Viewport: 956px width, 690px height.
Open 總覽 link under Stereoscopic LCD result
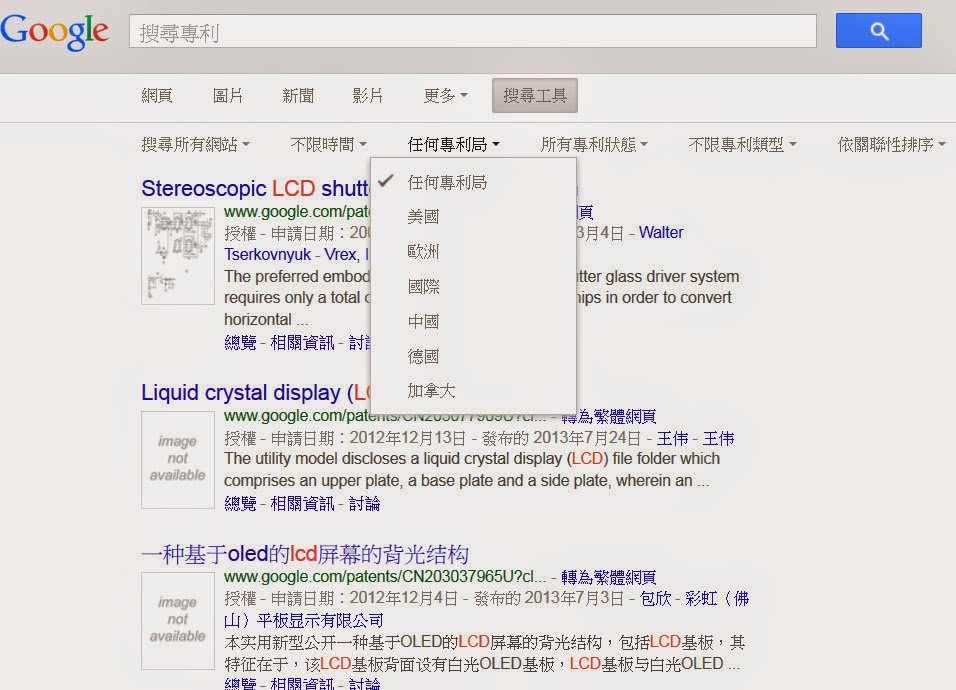pos(240,343)
